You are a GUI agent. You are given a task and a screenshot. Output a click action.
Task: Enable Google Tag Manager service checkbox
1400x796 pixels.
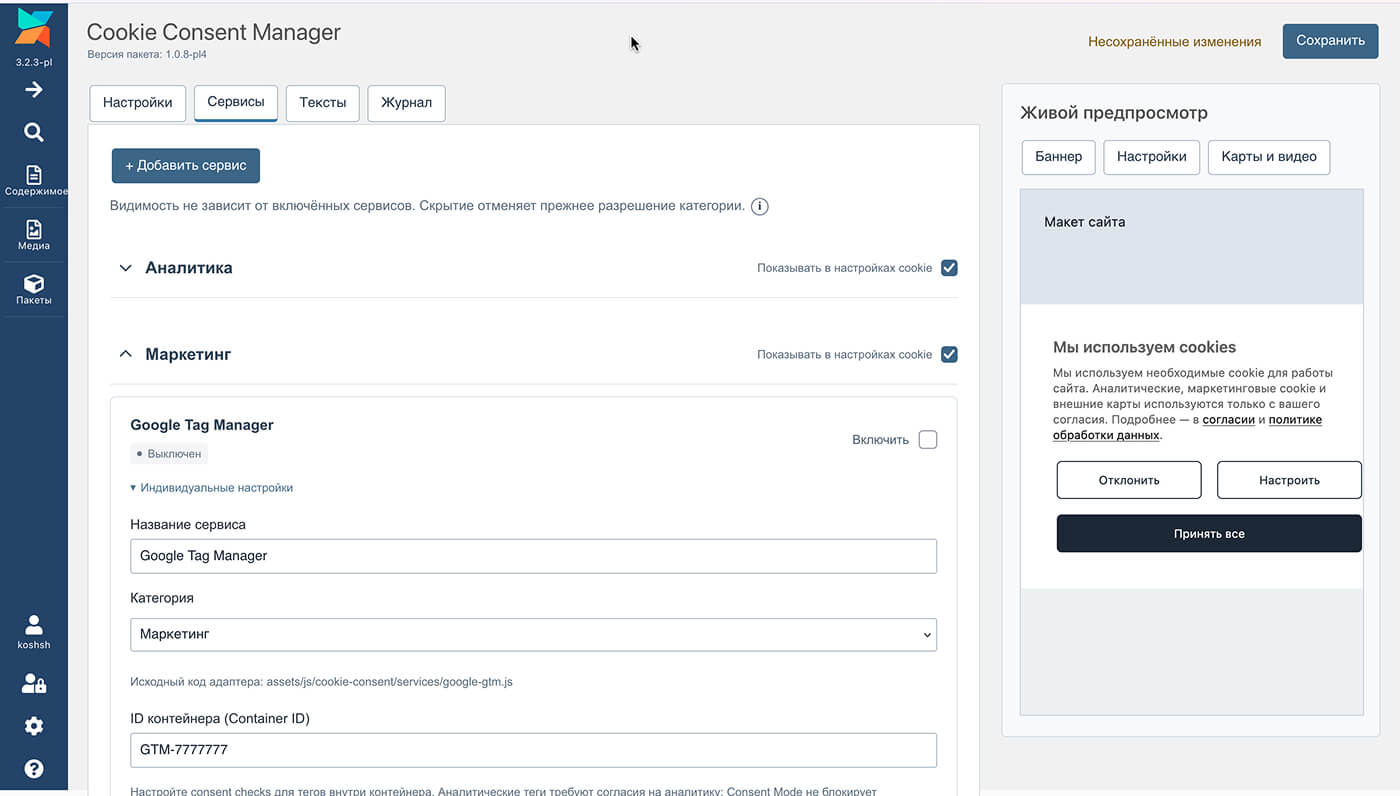(928, 440)
